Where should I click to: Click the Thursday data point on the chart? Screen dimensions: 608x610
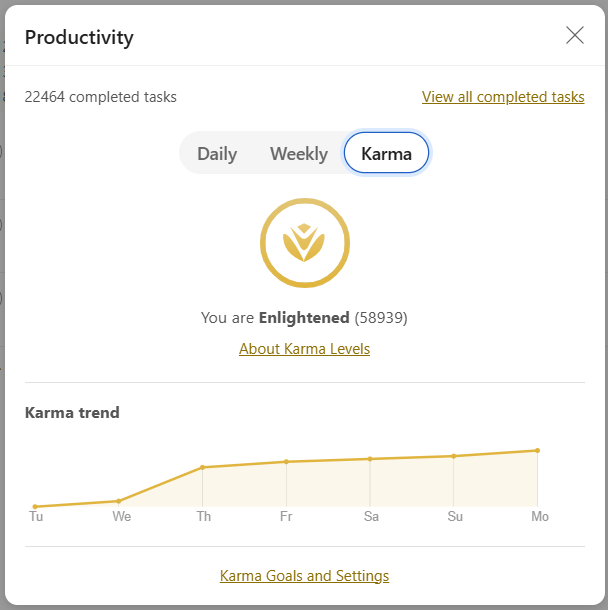pos(203,467)
